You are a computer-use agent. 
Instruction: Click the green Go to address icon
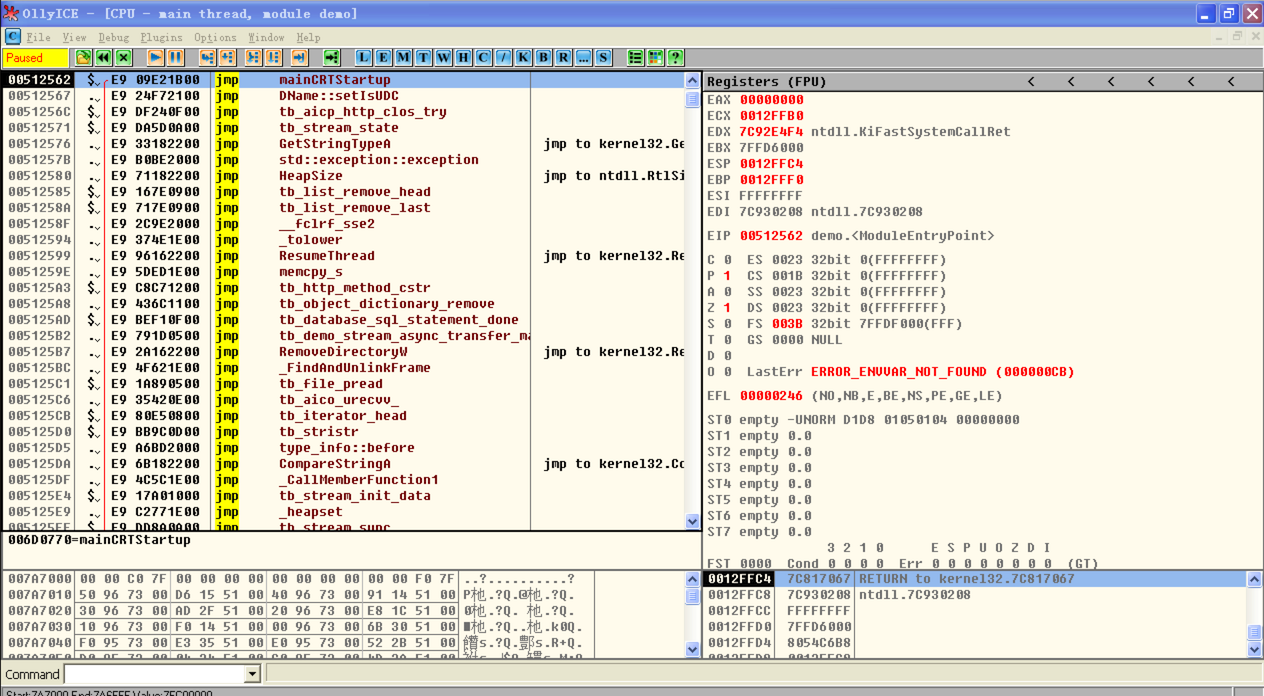(332, 58)
